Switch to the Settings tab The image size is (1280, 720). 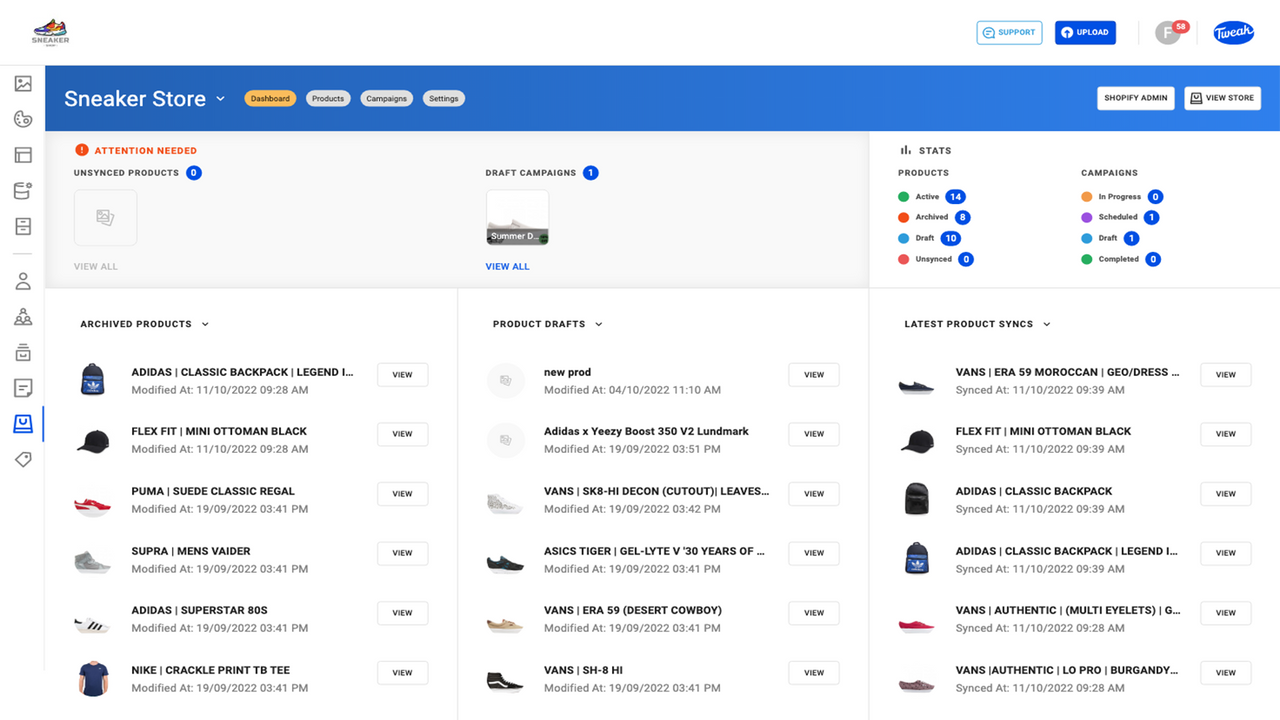tap(444, 98)
